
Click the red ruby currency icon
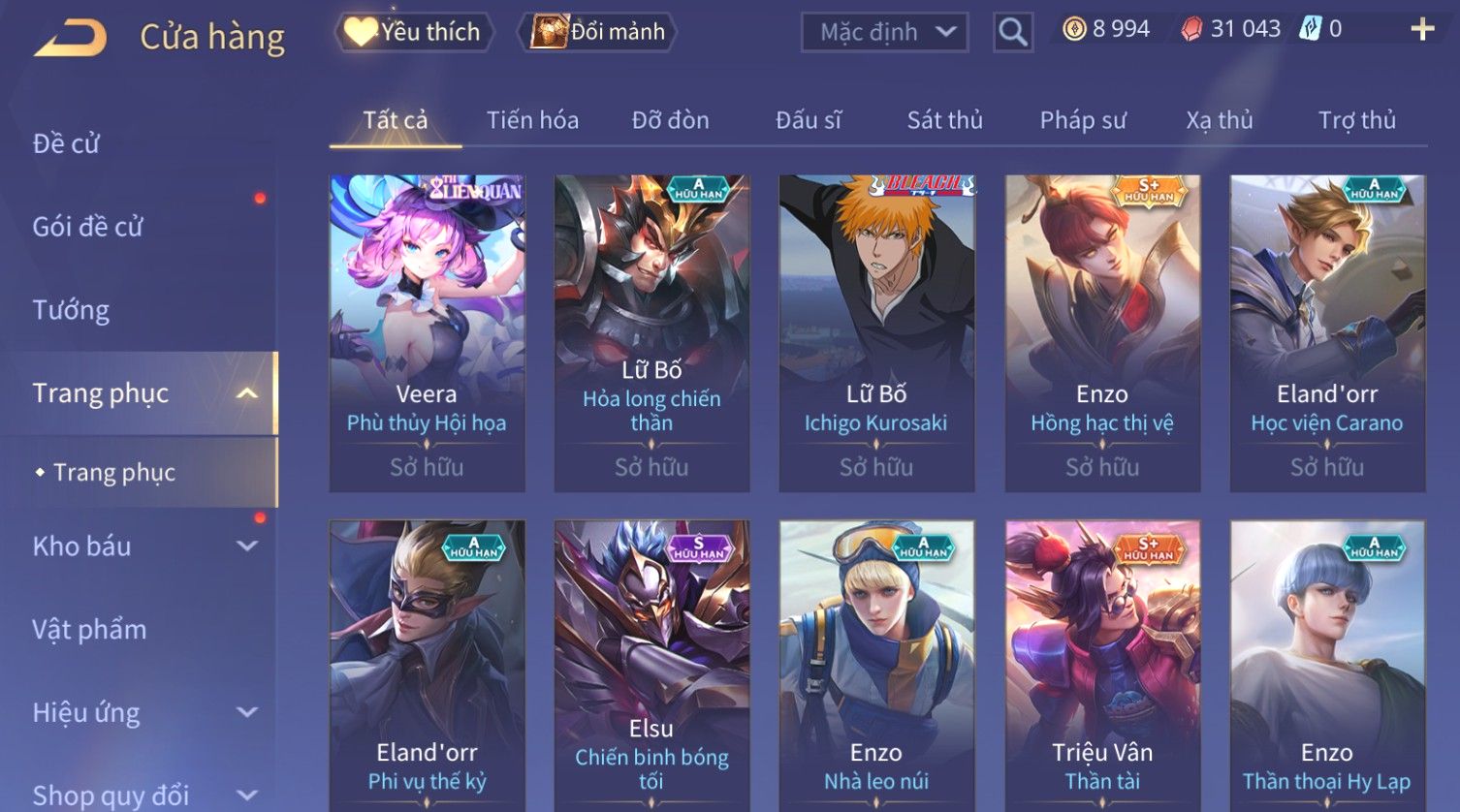(1191, 30)
